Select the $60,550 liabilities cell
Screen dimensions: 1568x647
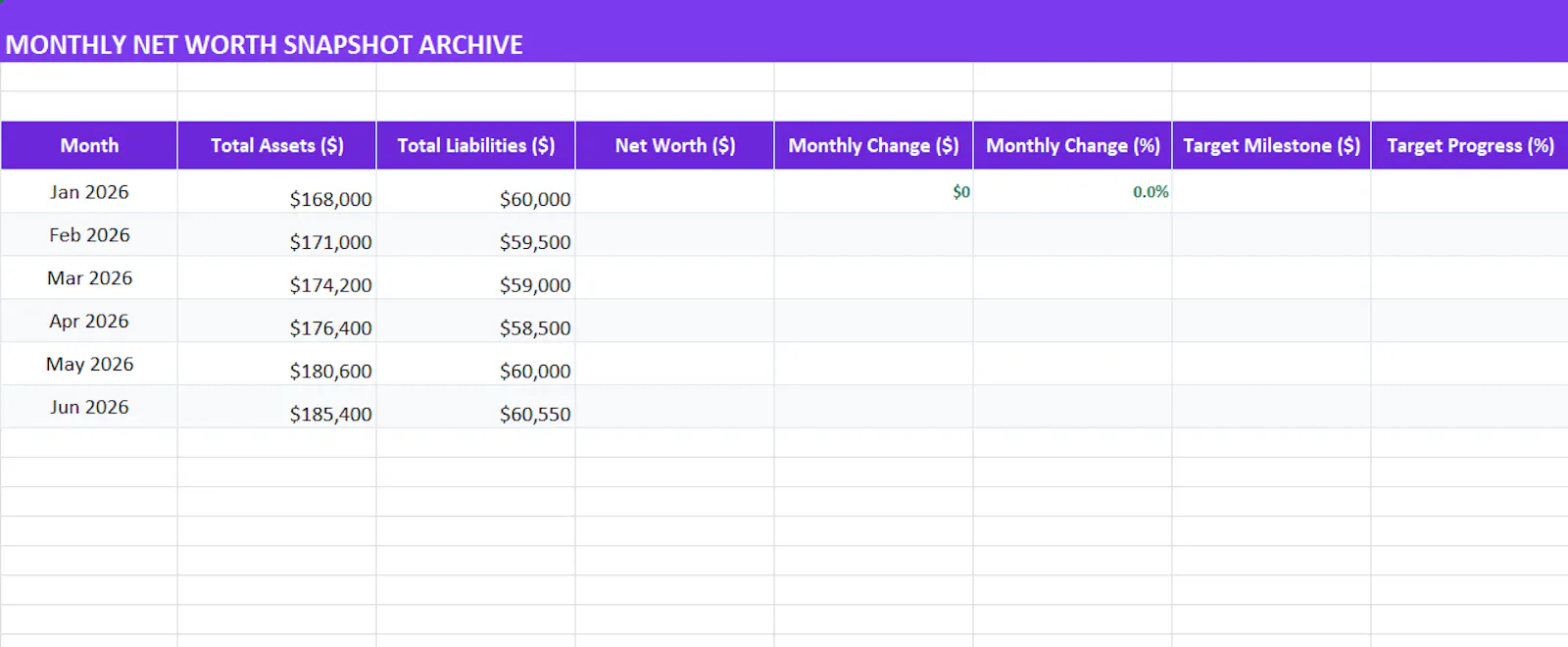tap(476, 408)
